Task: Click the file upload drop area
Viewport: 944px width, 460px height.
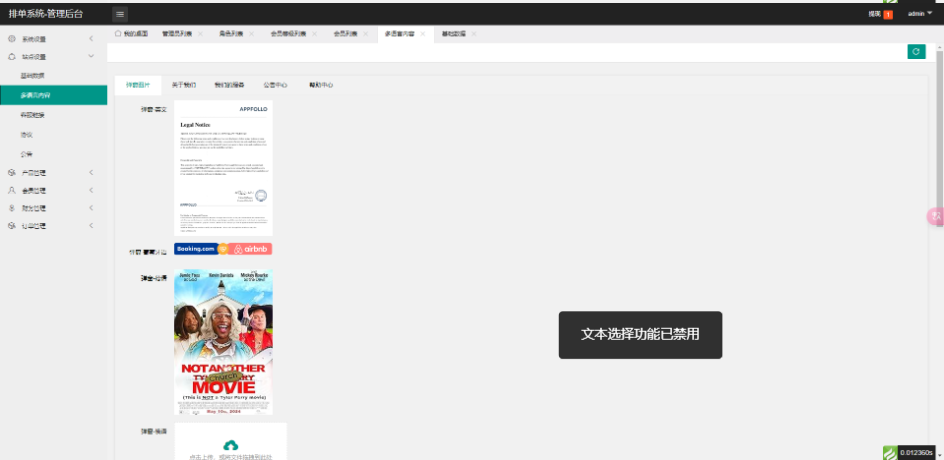Action: 231,441
